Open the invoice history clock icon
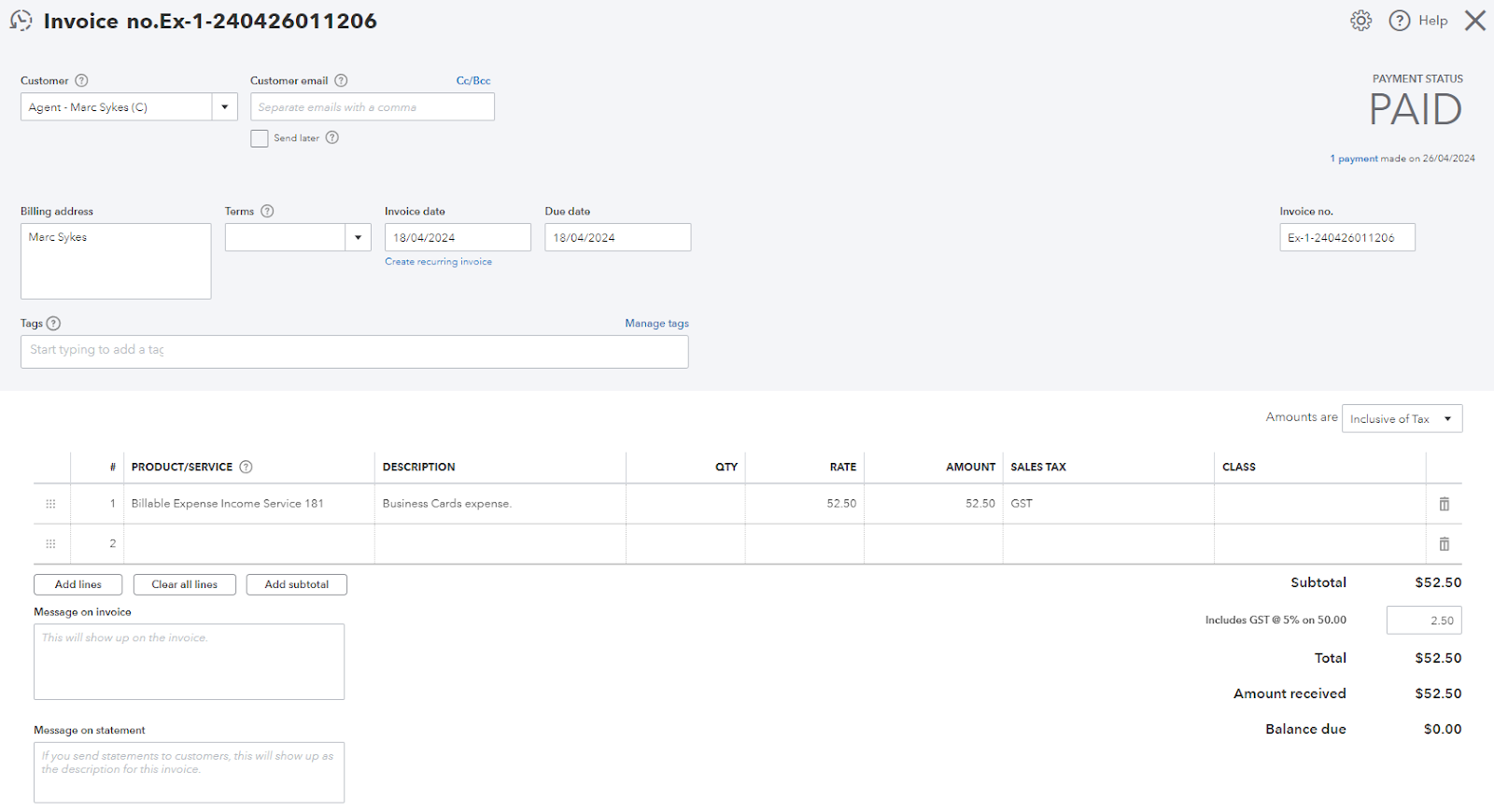Viewport: 1494px width, 812px height. click(21, 21)
